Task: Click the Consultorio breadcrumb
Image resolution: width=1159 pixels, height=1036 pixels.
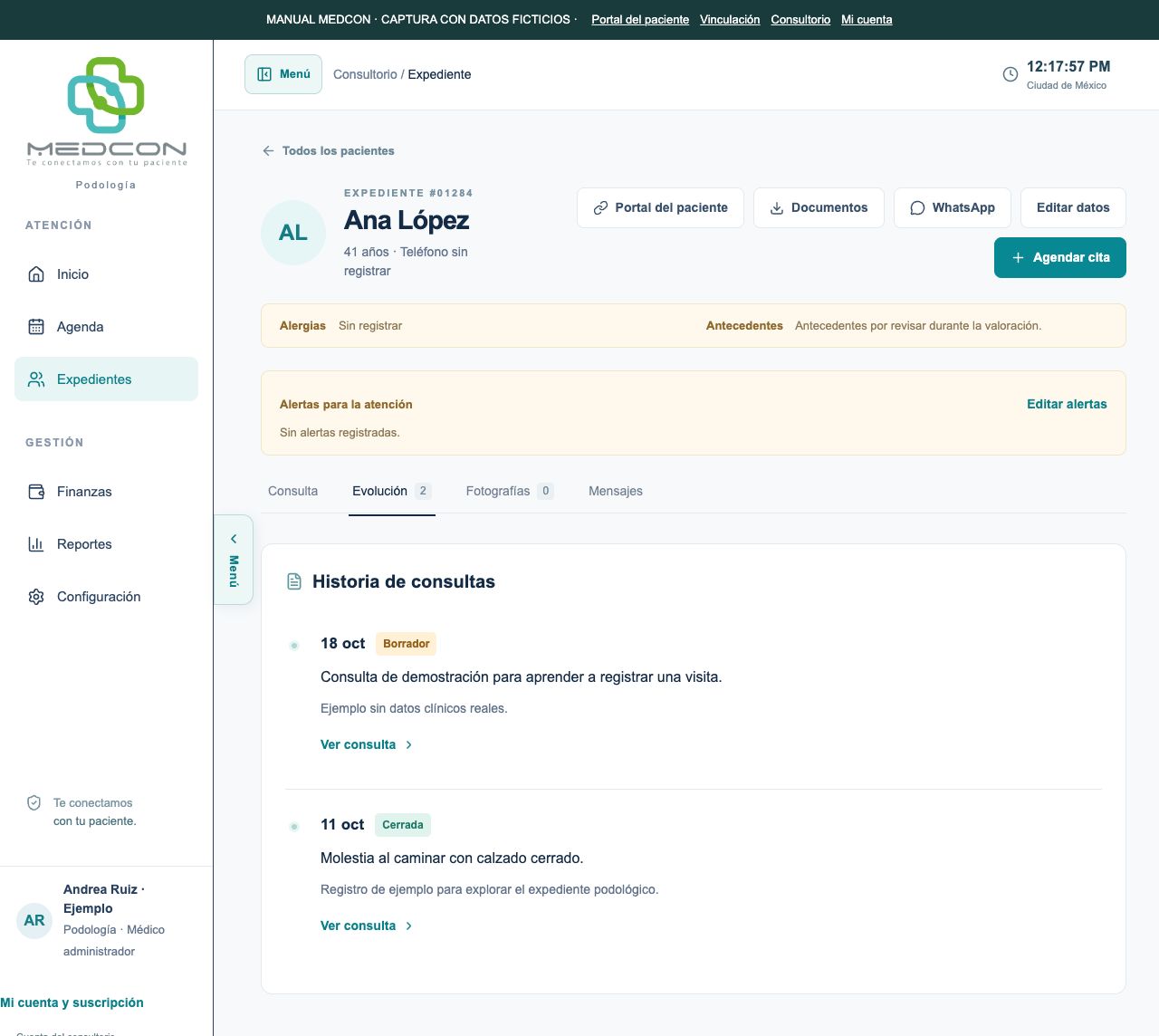Action: click(x=365, y=74)
